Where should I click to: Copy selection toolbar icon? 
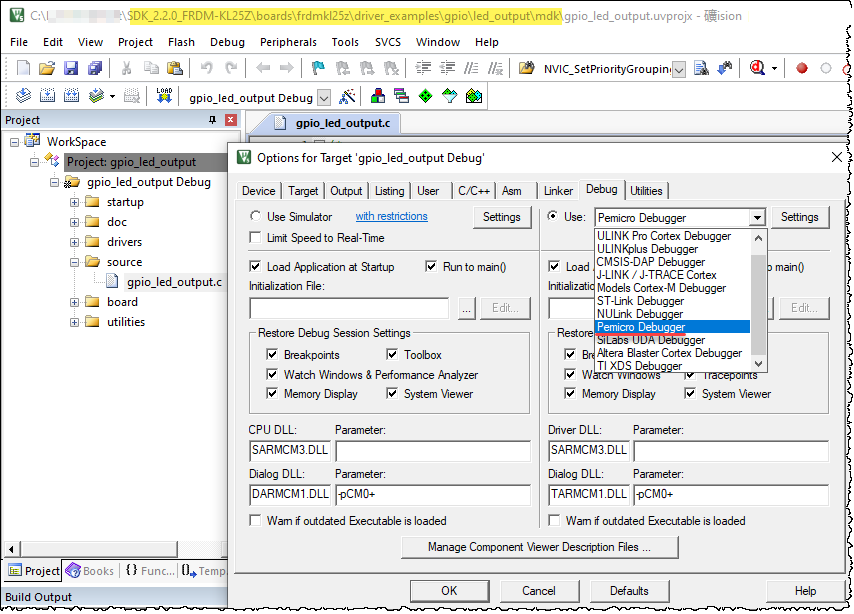(x=151, y=68)
